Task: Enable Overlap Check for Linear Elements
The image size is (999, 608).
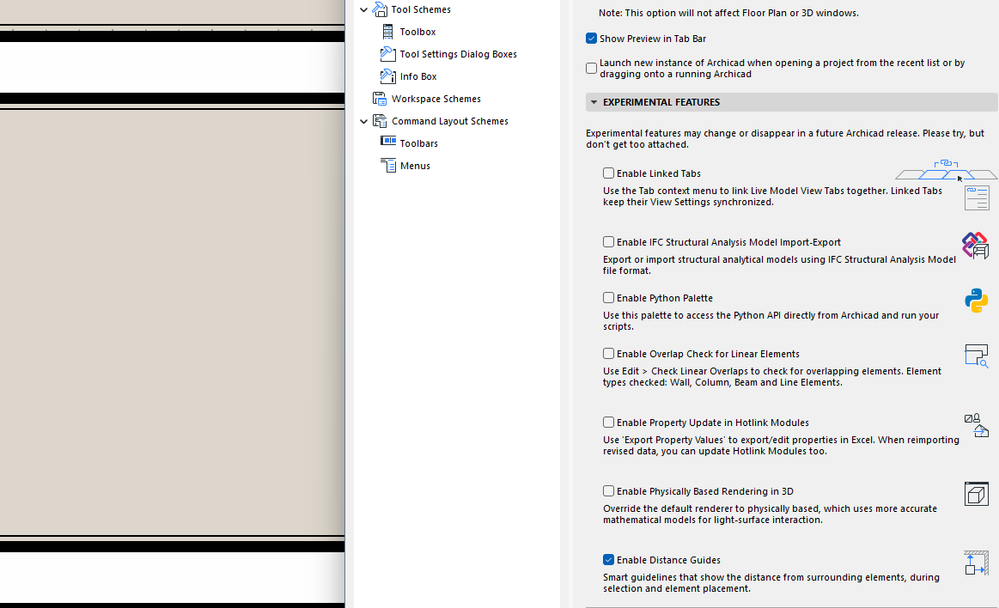Action: [608, 354]
